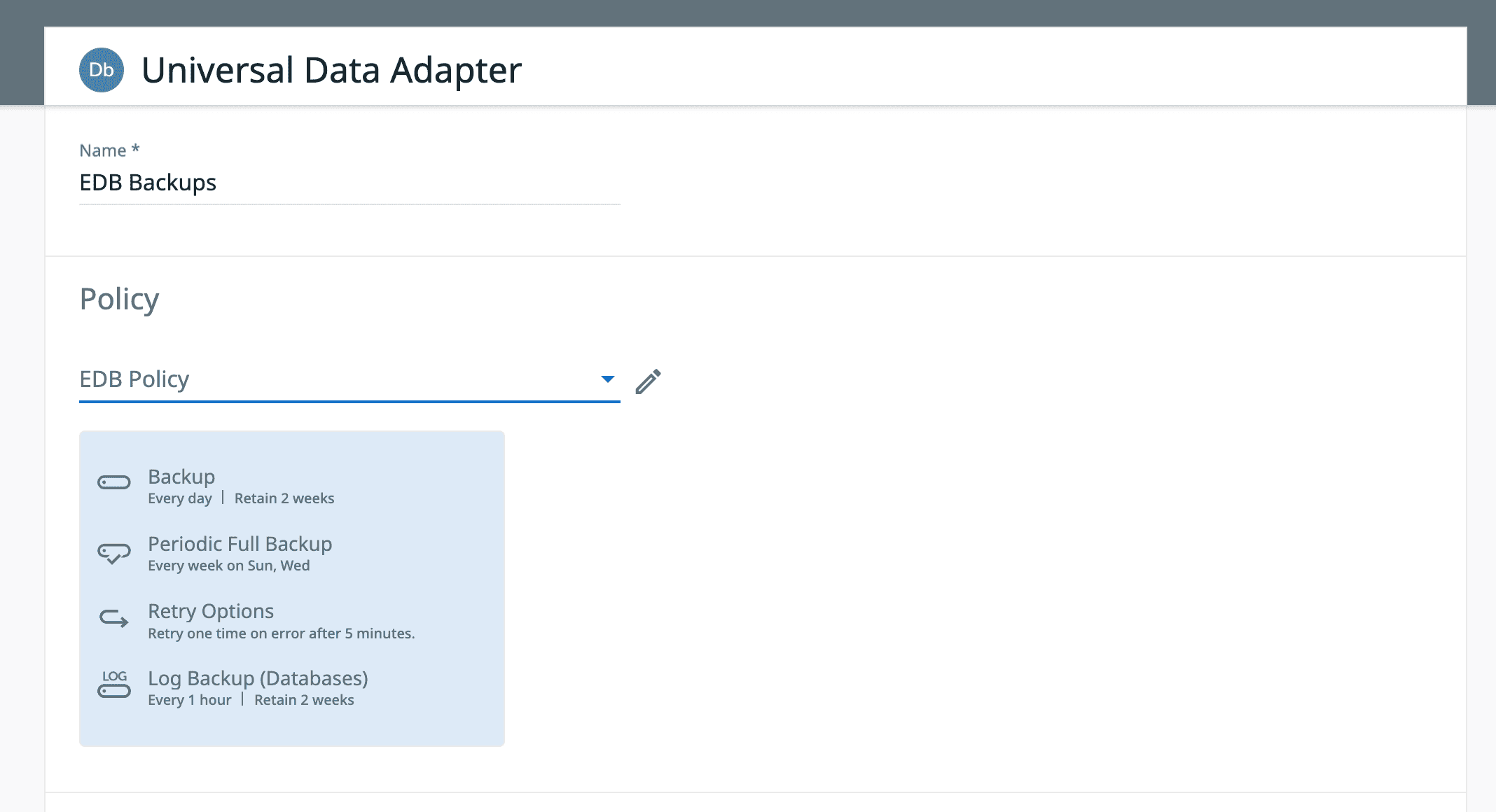
Task: Click the Policy section heading
Action: (119, 299)
